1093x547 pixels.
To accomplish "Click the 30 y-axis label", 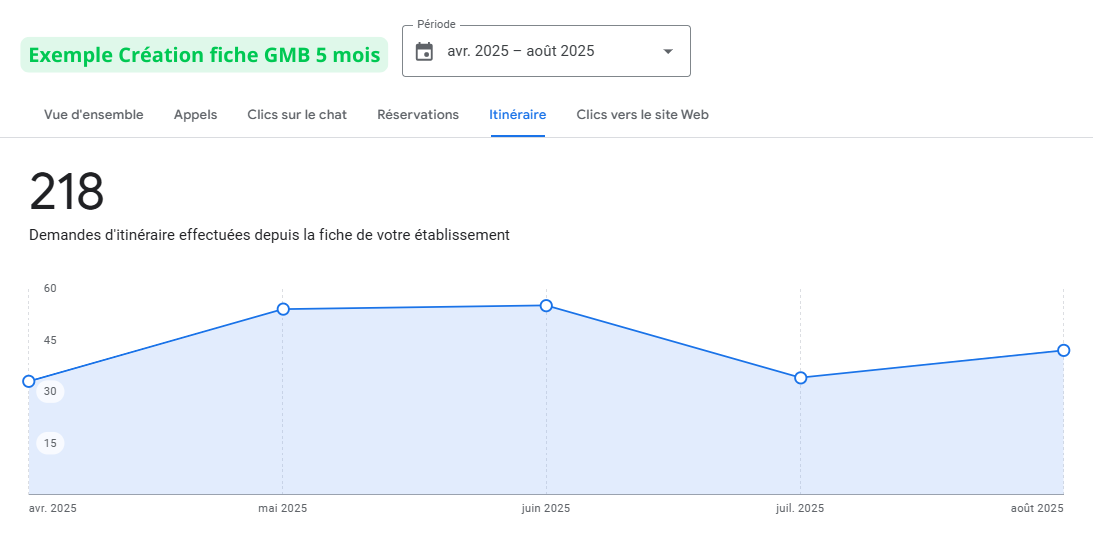I will (x=50, y=391).
